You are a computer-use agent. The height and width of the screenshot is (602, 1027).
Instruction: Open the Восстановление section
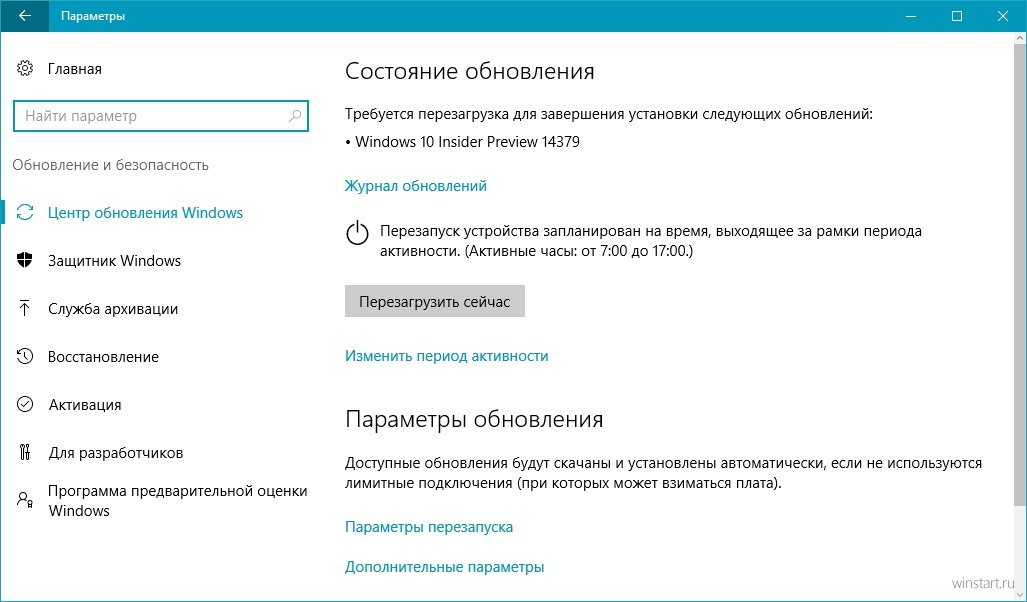coord(103,356)
